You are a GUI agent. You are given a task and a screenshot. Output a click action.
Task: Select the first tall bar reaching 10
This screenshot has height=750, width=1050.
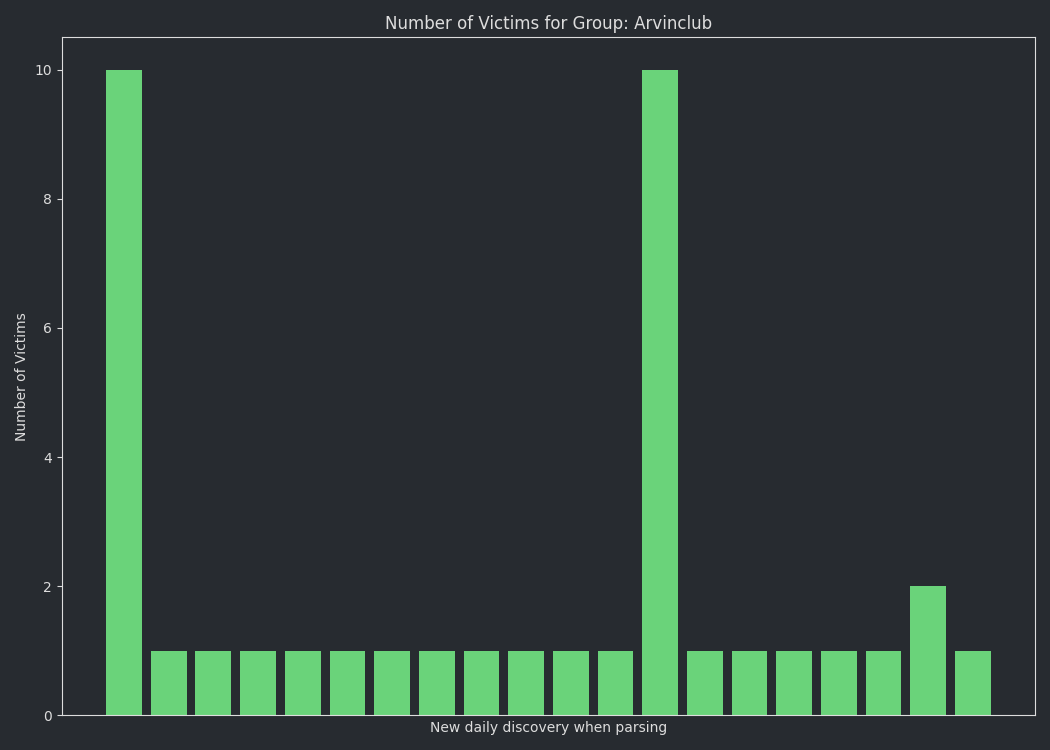[124, 392]
